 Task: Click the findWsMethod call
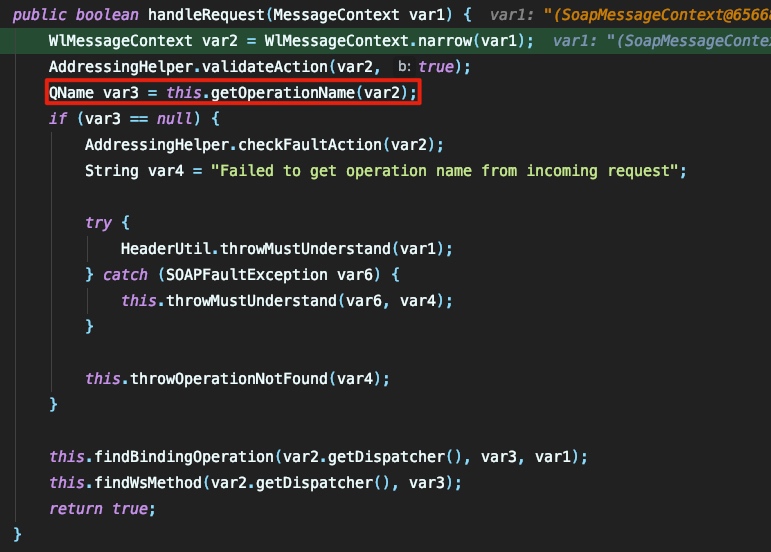(x=255, y=483)
